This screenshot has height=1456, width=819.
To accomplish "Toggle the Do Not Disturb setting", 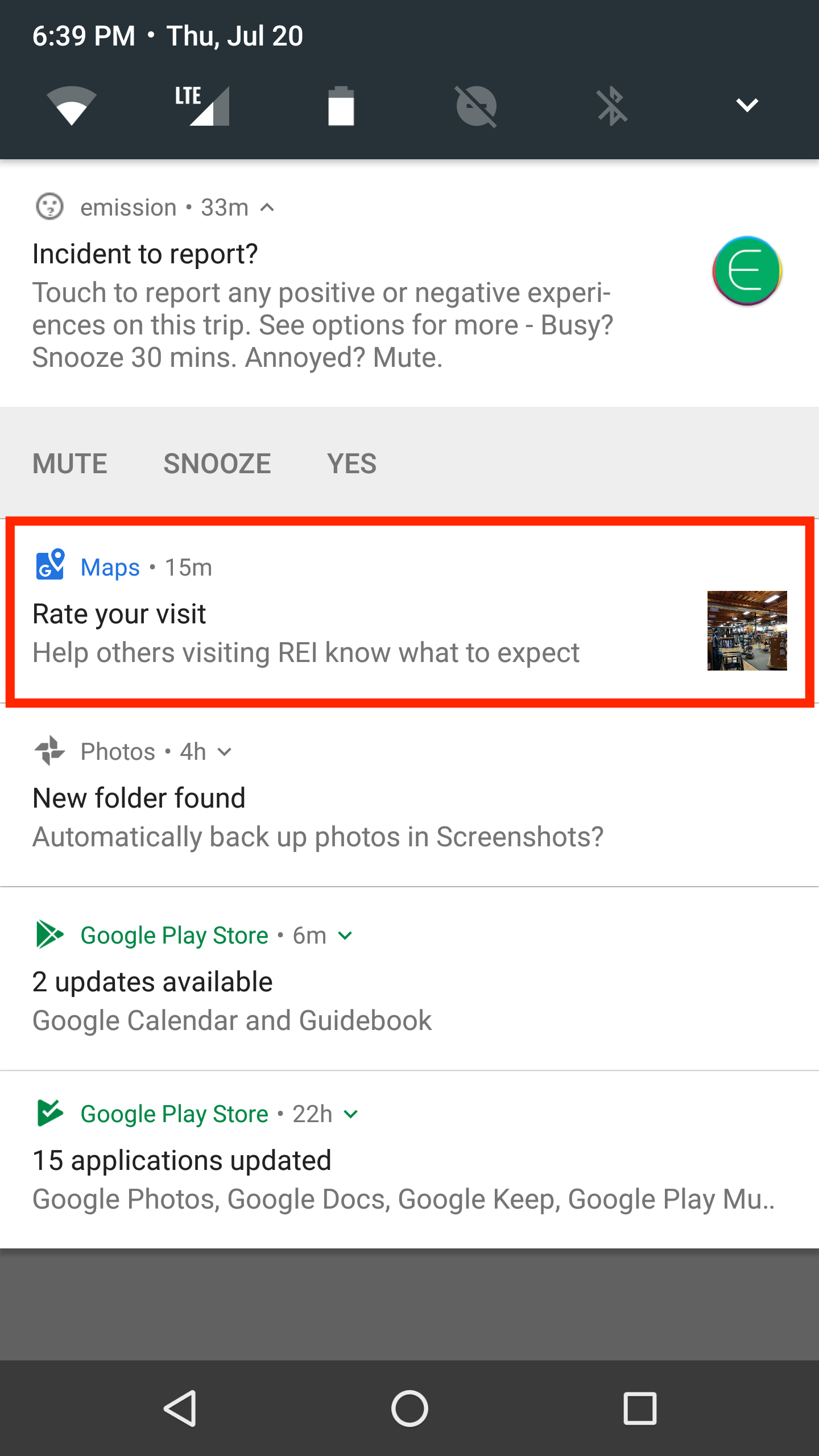I will (x=476, y=106).
